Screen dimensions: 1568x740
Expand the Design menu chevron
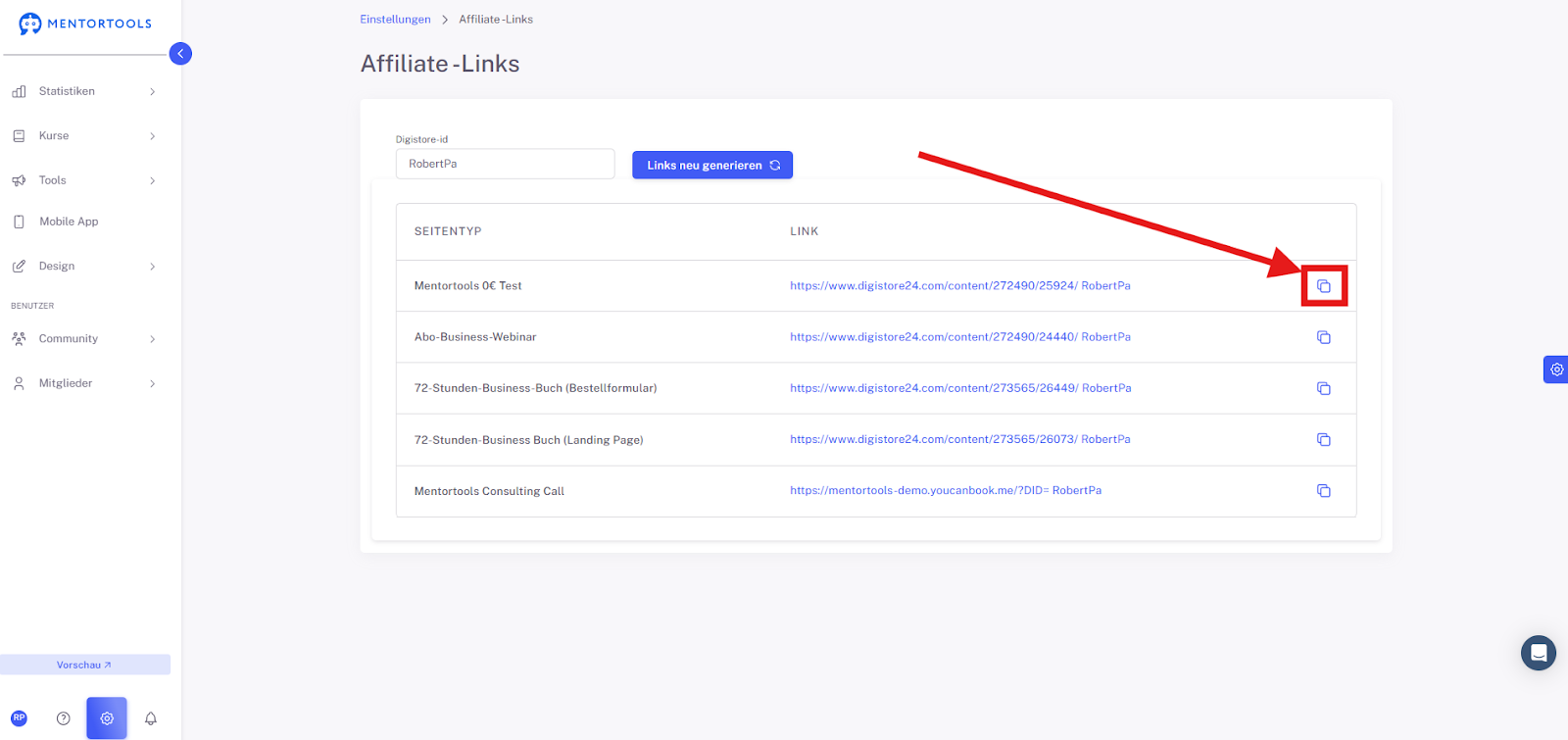click(x=152, y=267)
